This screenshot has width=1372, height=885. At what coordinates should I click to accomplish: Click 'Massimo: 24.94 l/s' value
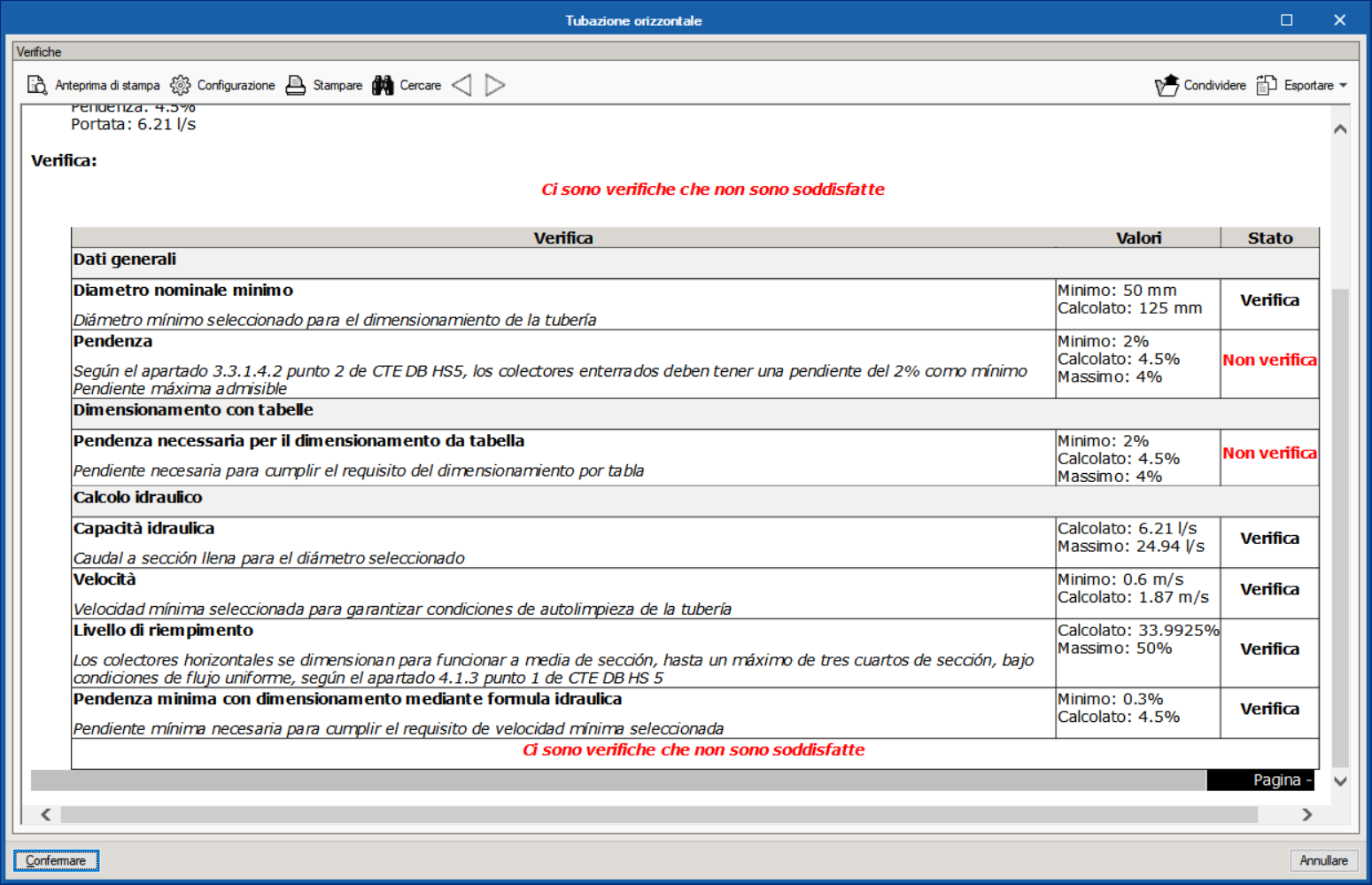click(1131, 546)
